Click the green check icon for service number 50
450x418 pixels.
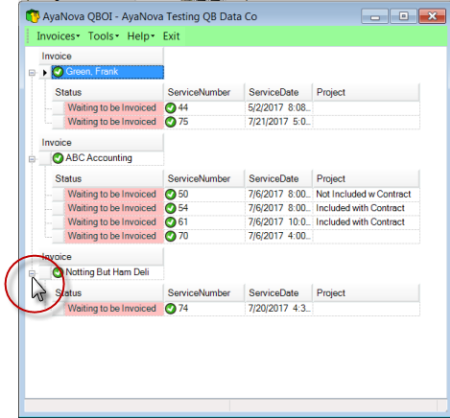[x=171, y=194]
